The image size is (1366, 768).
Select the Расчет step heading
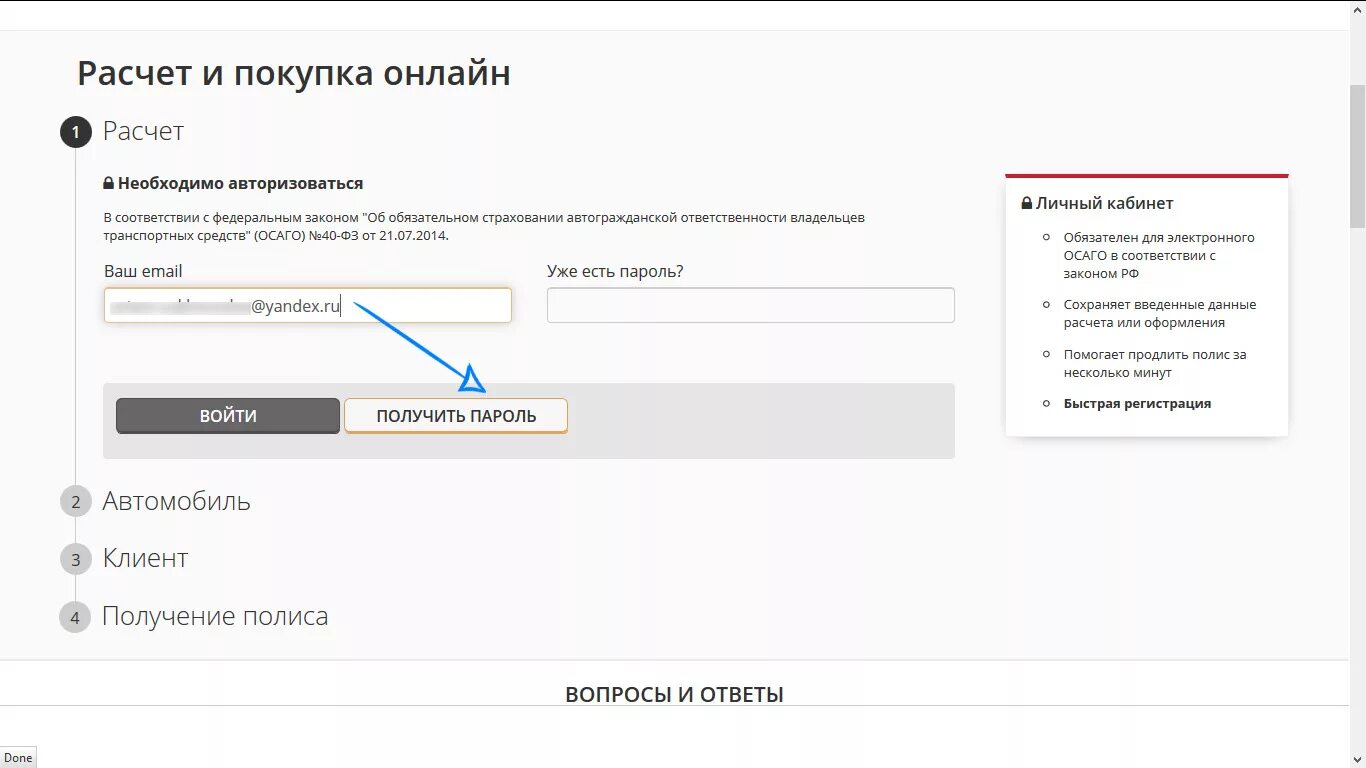[x=143, y=131]
